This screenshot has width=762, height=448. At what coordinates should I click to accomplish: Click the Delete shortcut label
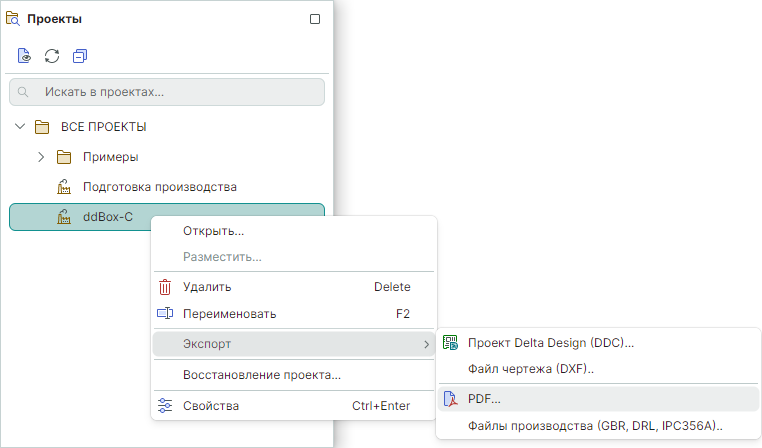[x=392, y=287]
